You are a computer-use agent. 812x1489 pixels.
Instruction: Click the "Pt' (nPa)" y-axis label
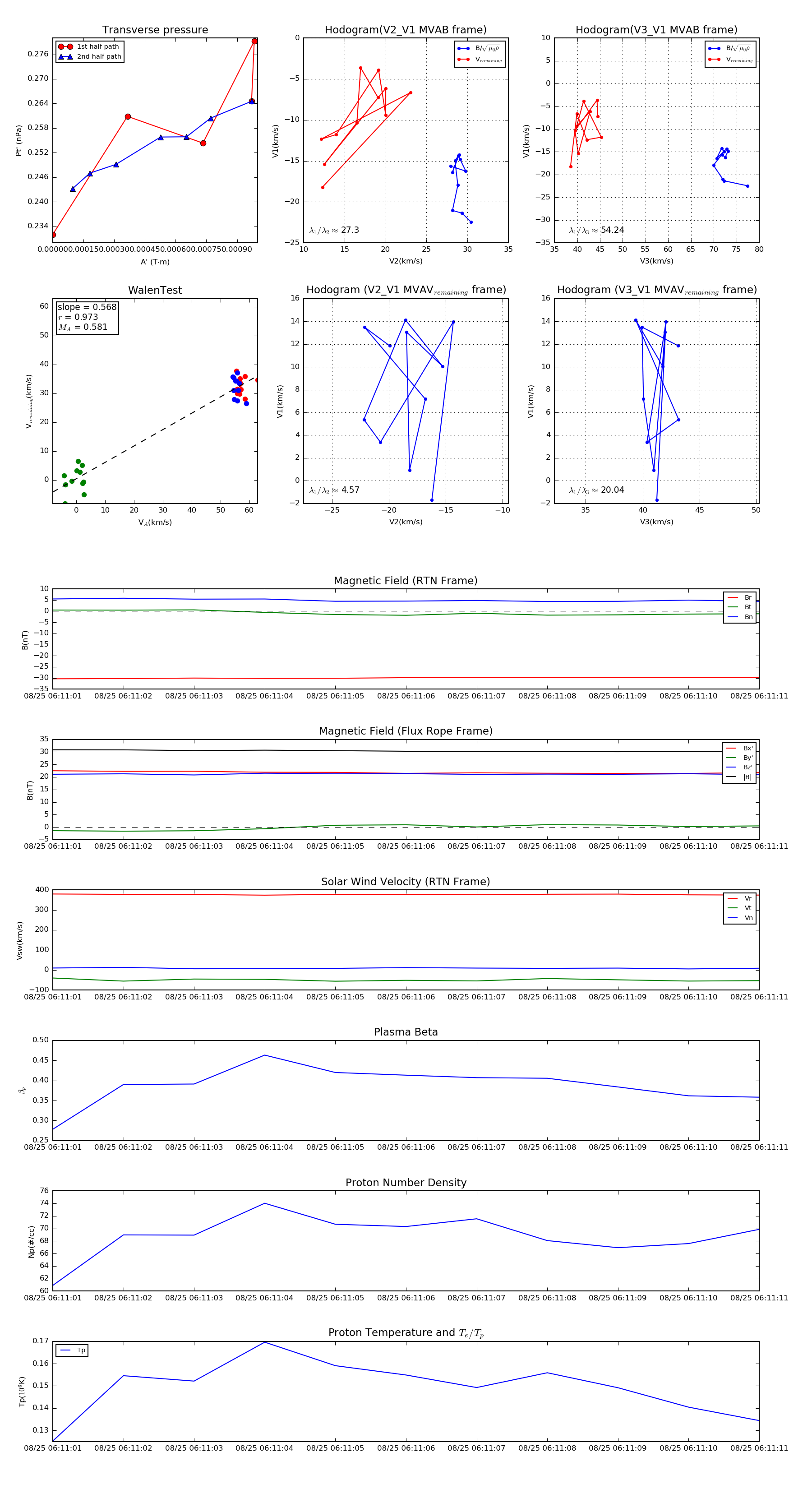[18, 140]
